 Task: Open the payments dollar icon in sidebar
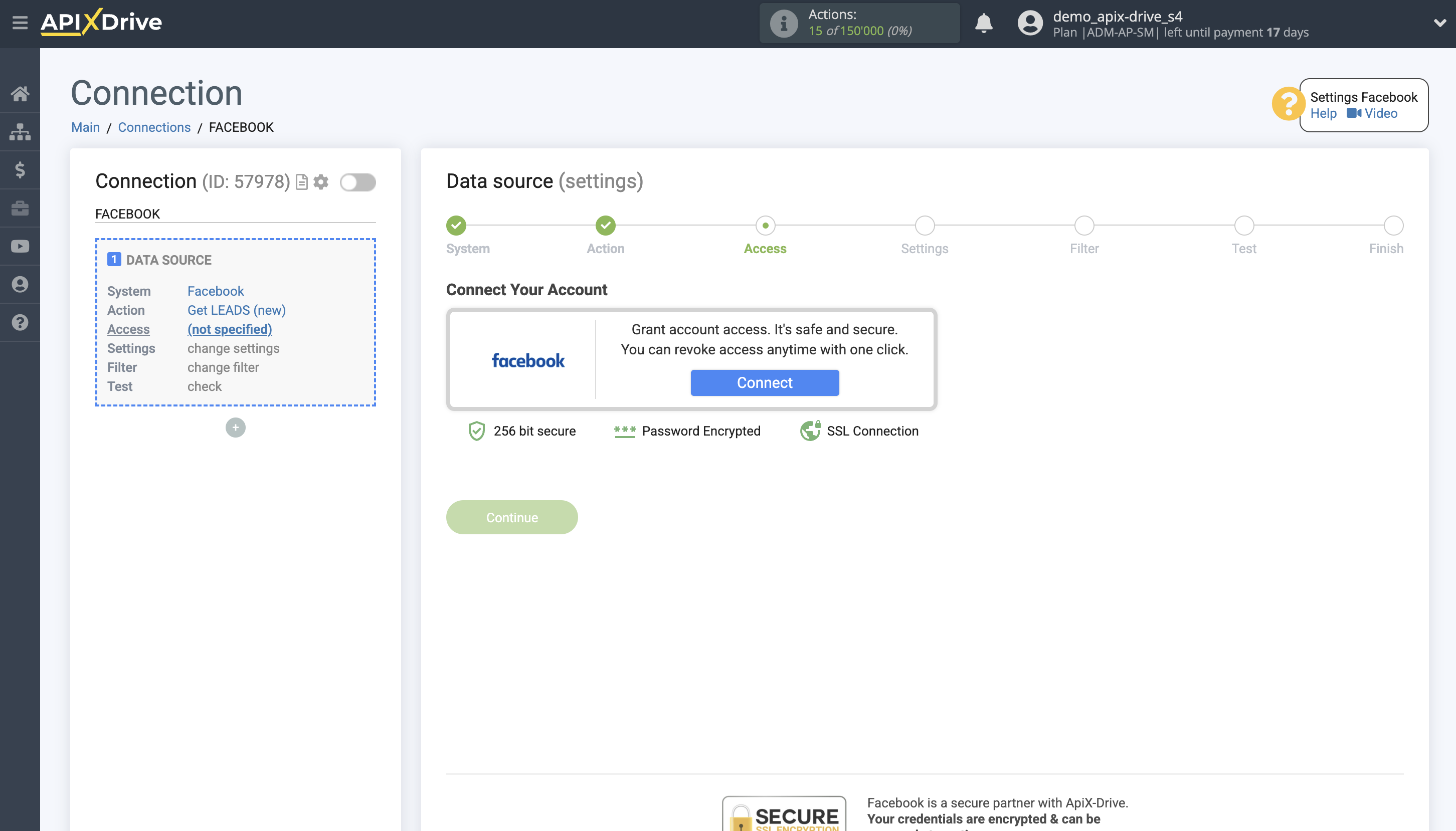(x=20, y=169)
